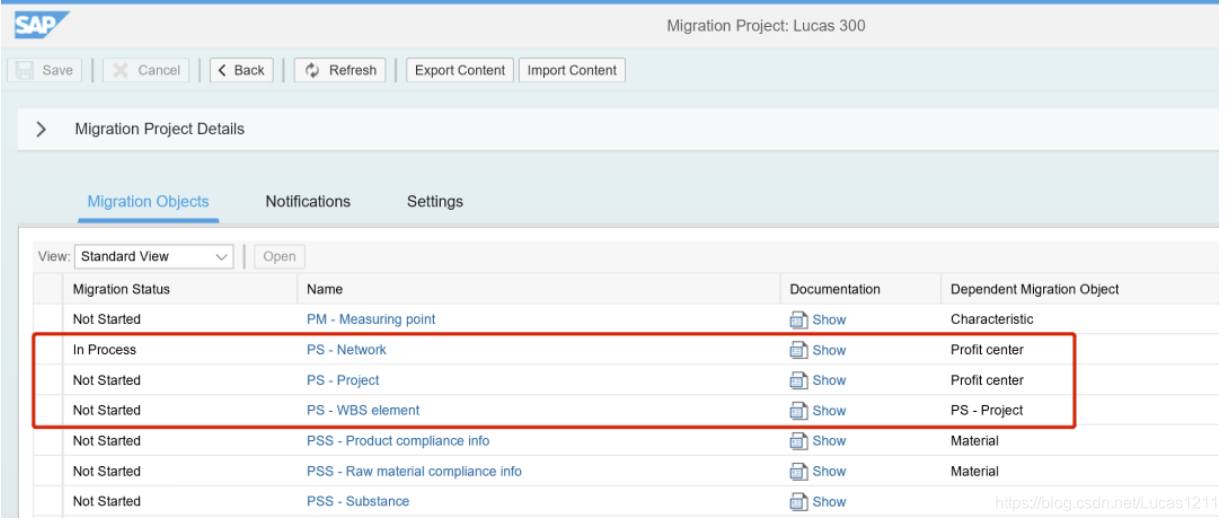Click the Refresh circular arrows icon

click(312, 70)
